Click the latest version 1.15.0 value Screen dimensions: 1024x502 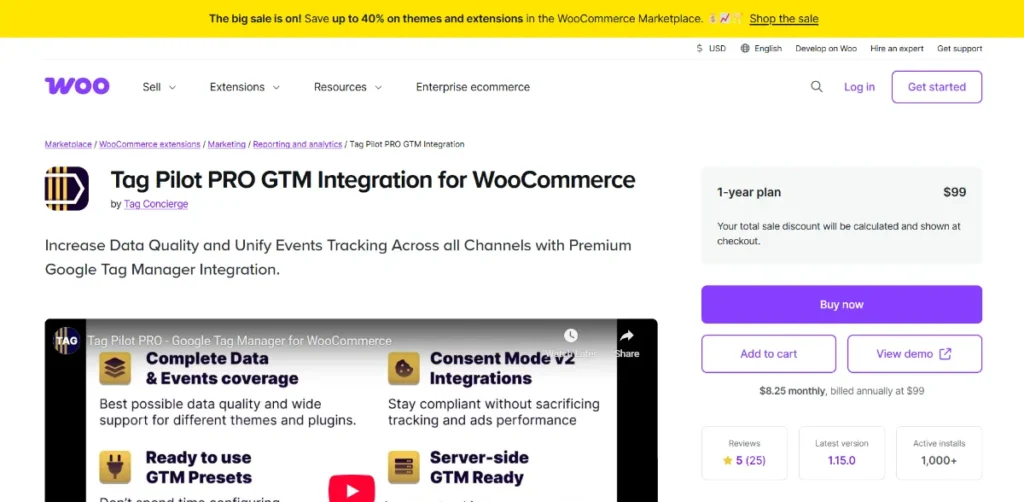coord(842,460)
